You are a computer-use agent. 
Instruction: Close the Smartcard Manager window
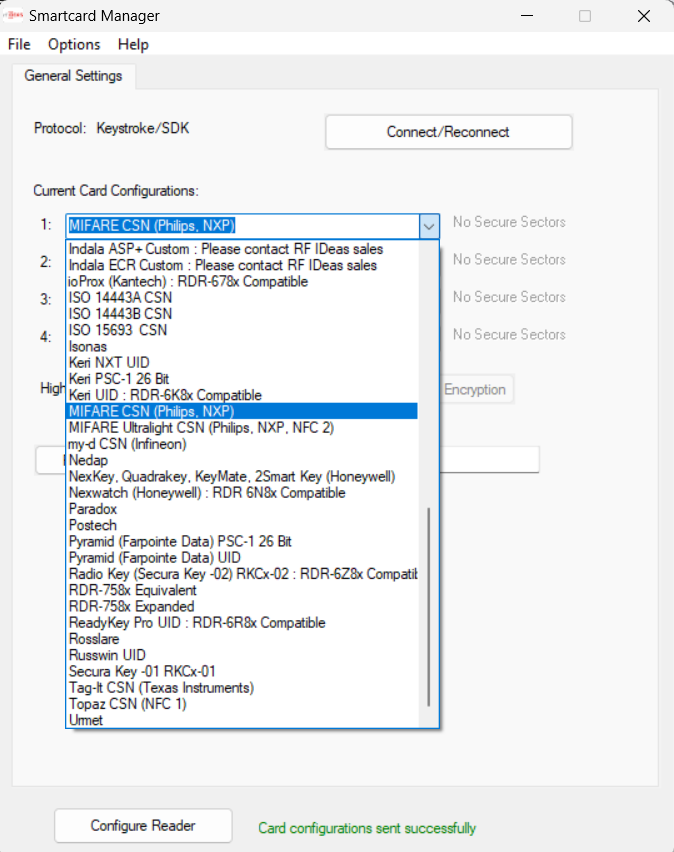click(x=644, y=16)
